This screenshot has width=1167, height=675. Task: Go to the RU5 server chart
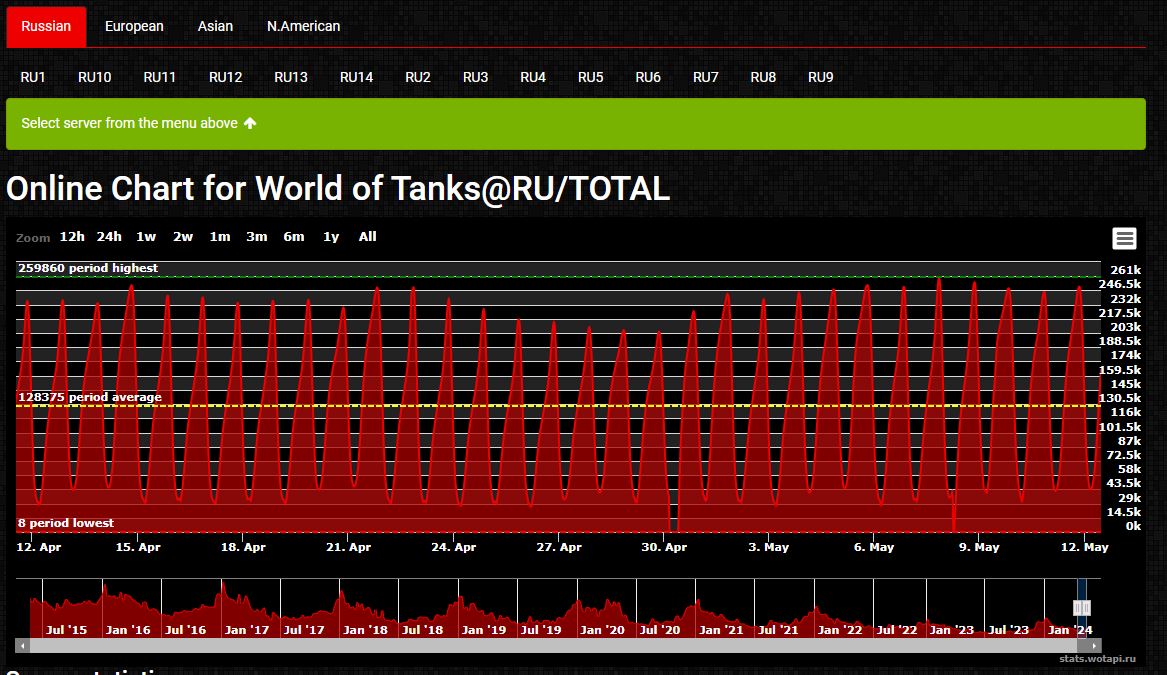(x=591, y=77)
